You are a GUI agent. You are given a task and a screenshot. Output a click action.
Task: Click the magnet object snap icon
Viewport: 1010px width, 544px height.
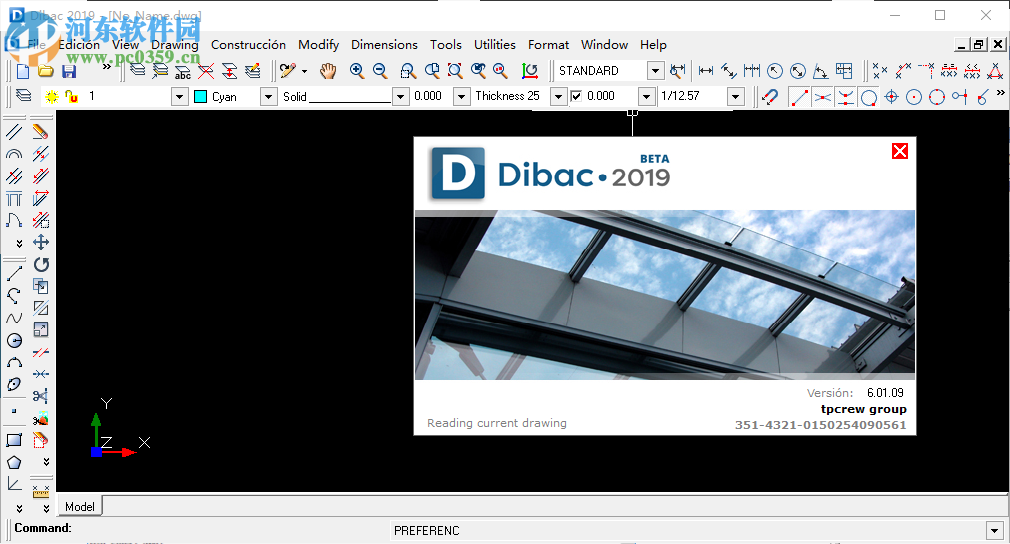tap(770, 97)
